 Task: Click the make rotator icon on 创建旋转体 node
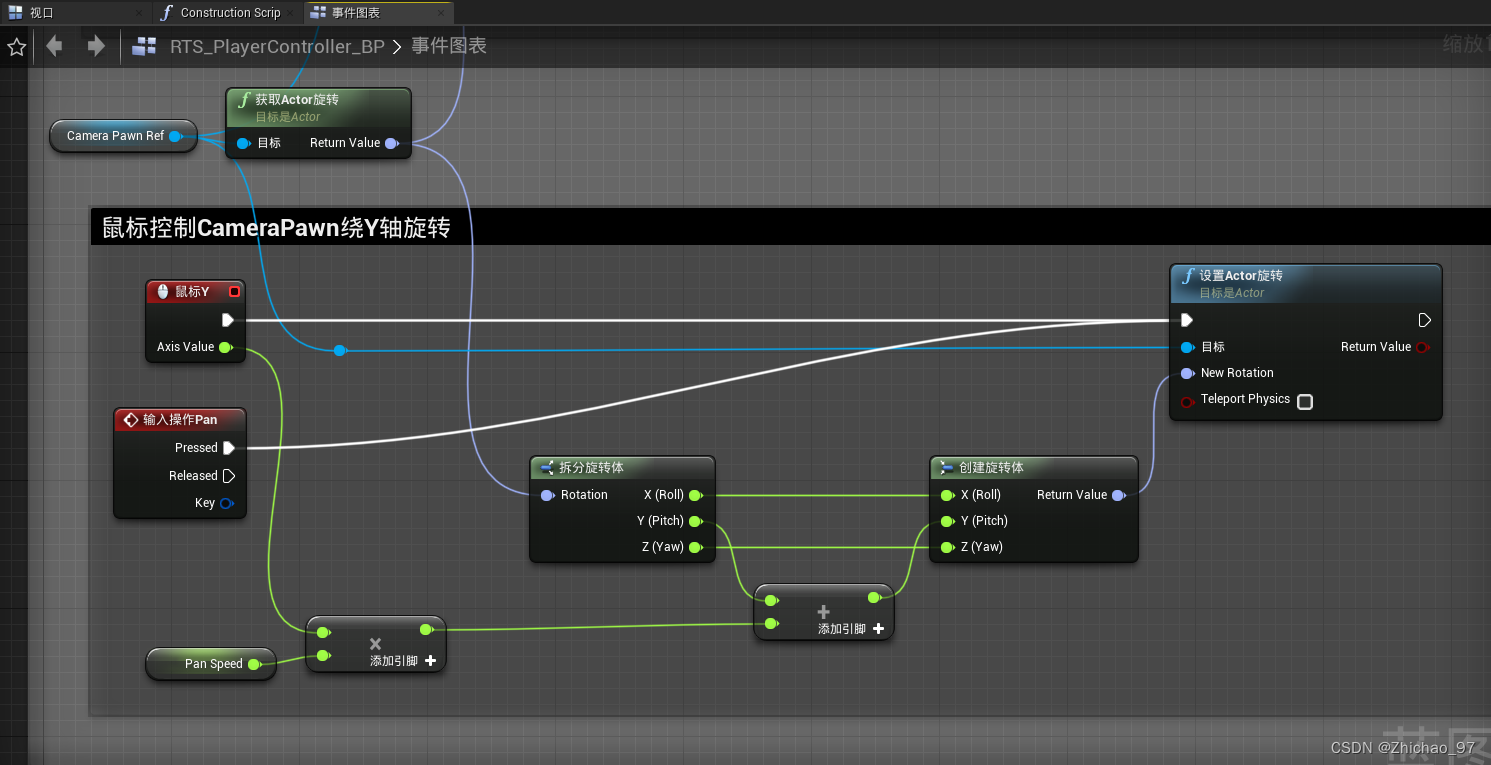(944, 467)
